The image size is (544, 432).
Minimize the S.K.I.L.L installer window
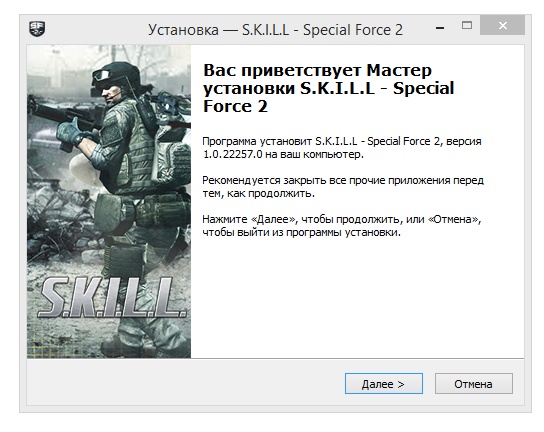coord(440,27)
